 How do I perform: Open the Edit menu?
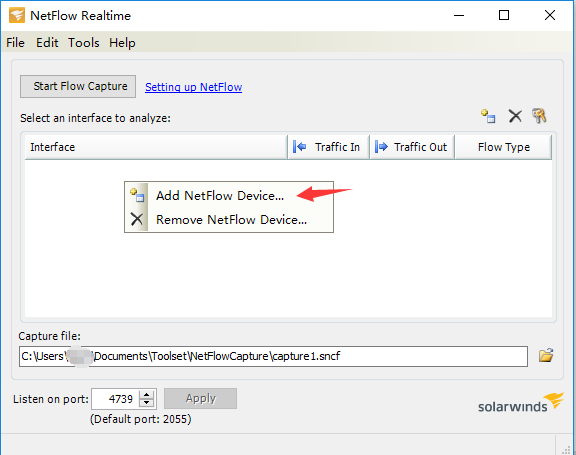47,43
